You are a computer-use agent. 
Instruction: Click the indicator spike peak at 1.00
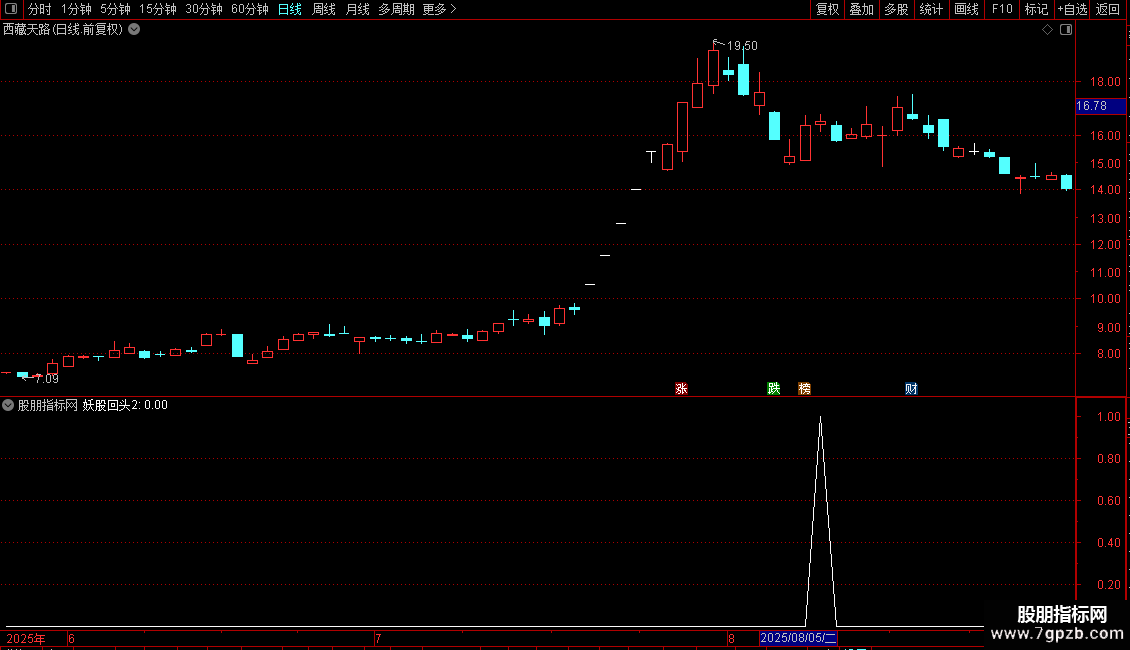tap(820, 417)
